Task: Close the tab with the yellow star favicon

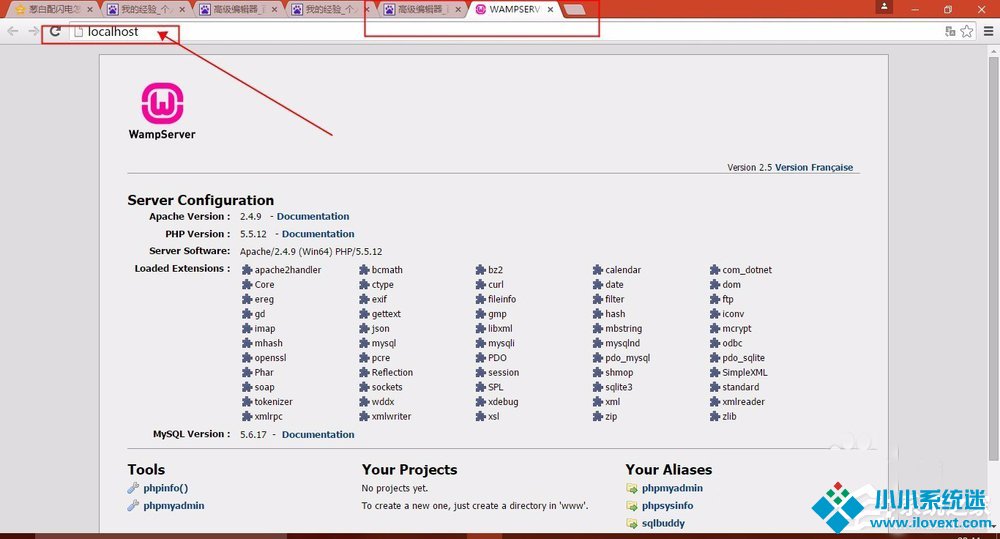Action: (90, 10)
